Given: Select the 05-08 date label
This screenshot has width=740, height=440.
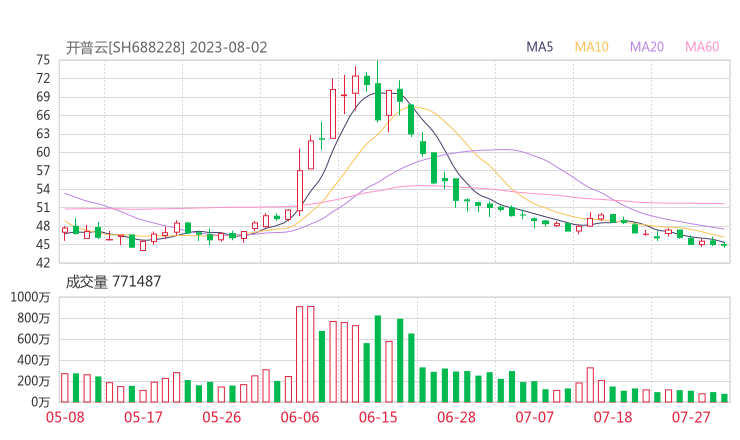Looking at the screenshot, I should 65,417.
